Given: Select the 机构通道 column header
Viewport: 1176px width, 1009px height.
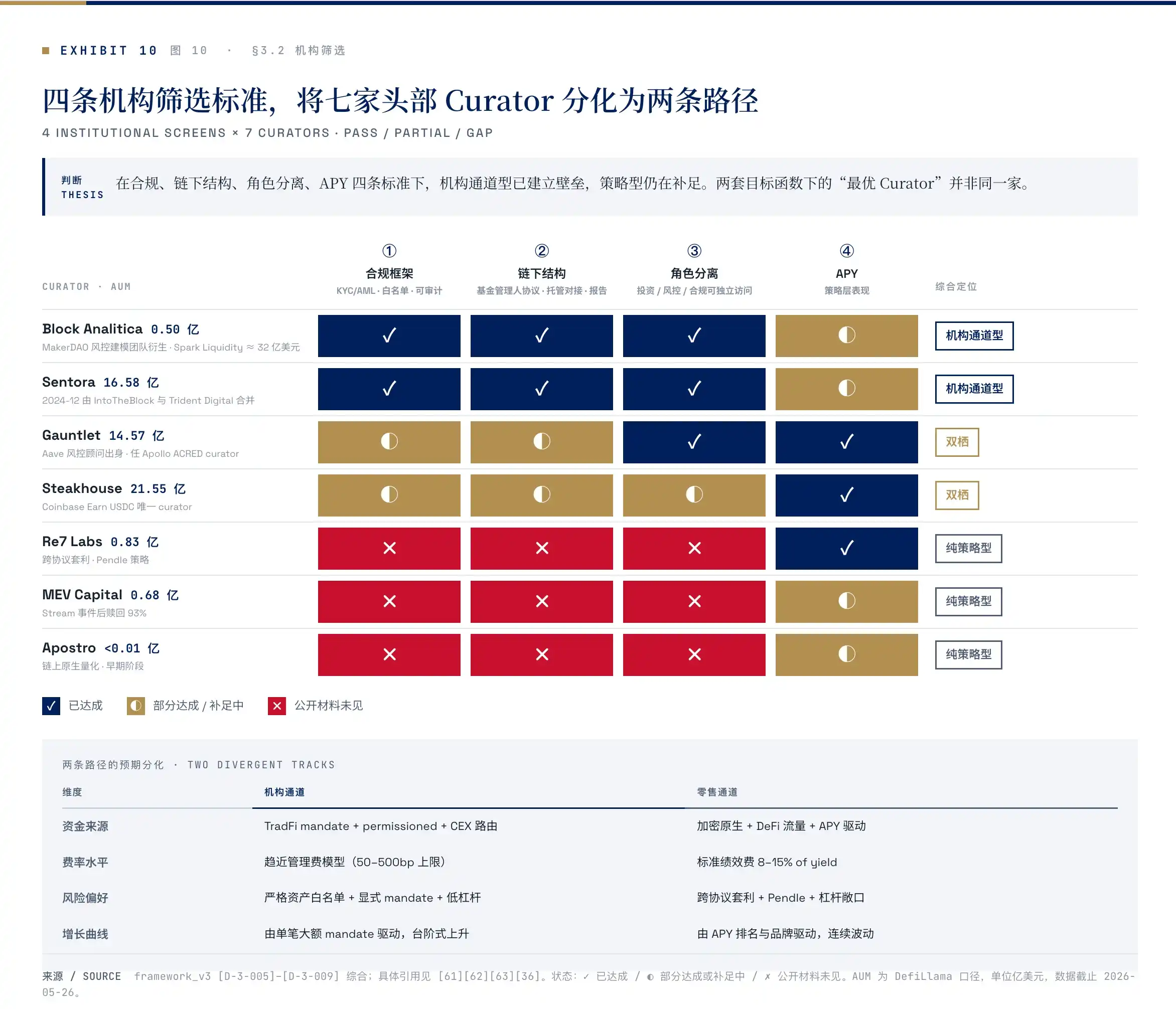Looking at the screenshot, I should [x=284, y=792].
